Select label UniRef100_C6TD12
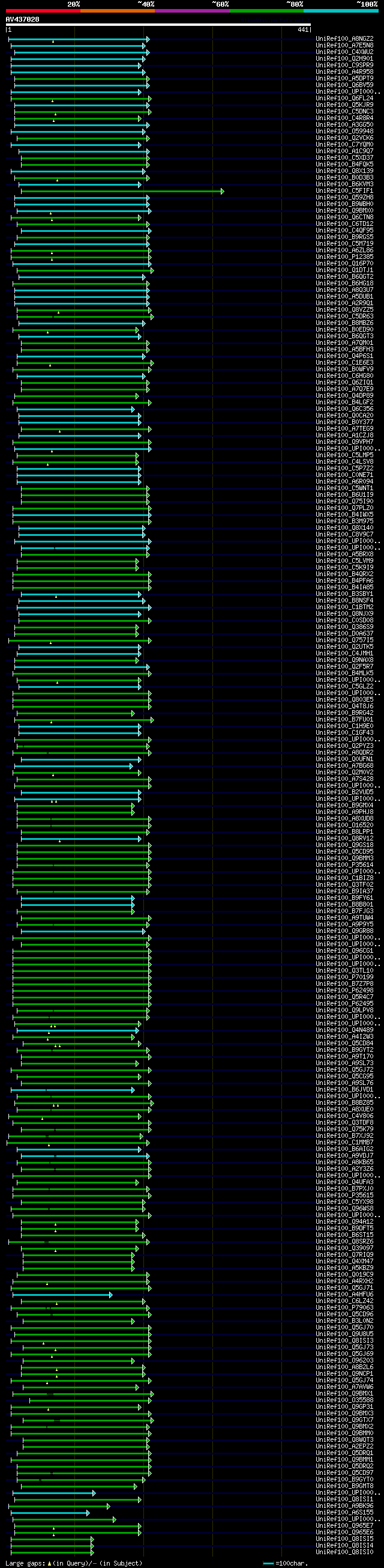Screen dimensions: 384x1568 pos(344,224)
